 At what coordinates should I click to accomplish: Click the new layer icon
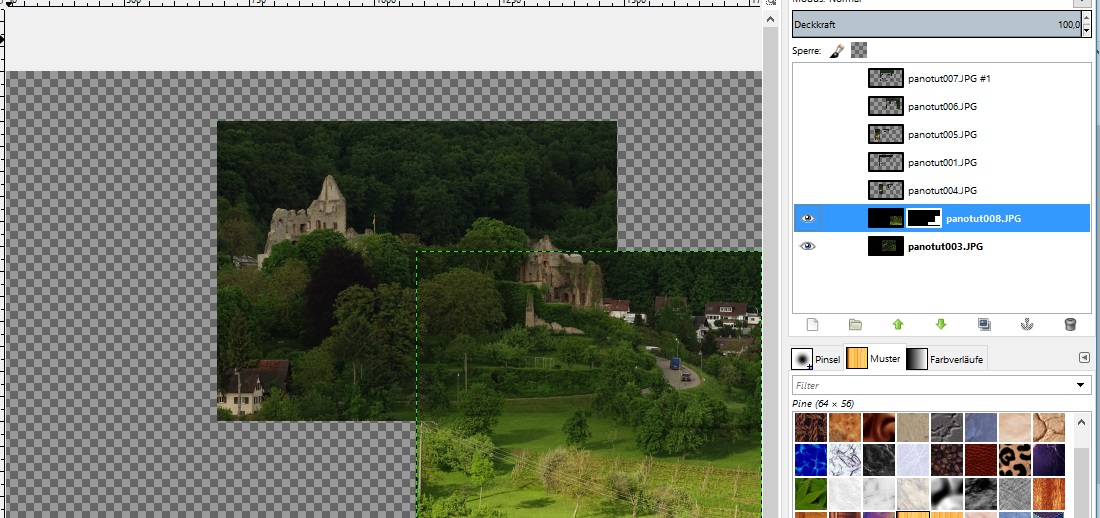coord(812,324)
